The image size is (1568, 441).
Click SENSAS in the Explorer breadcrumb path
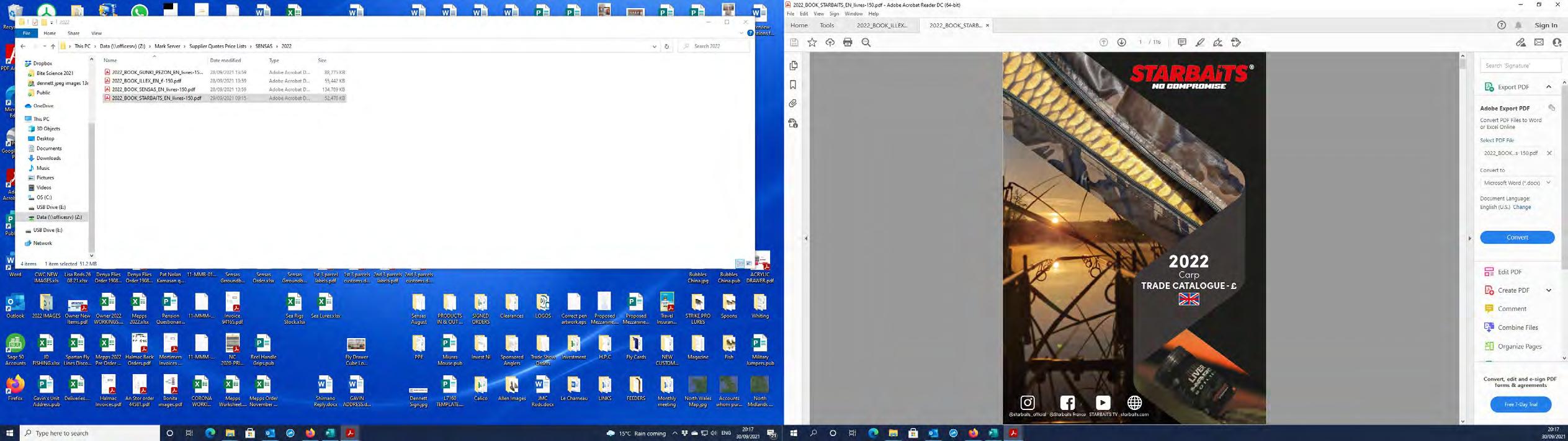(264, 46)
